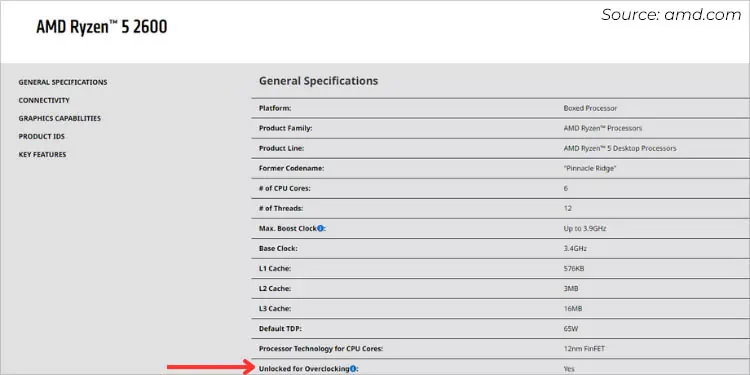This screenshot has height=375, width=750.
Task: Select the 576KB cache value
Action: click(574, 269)
